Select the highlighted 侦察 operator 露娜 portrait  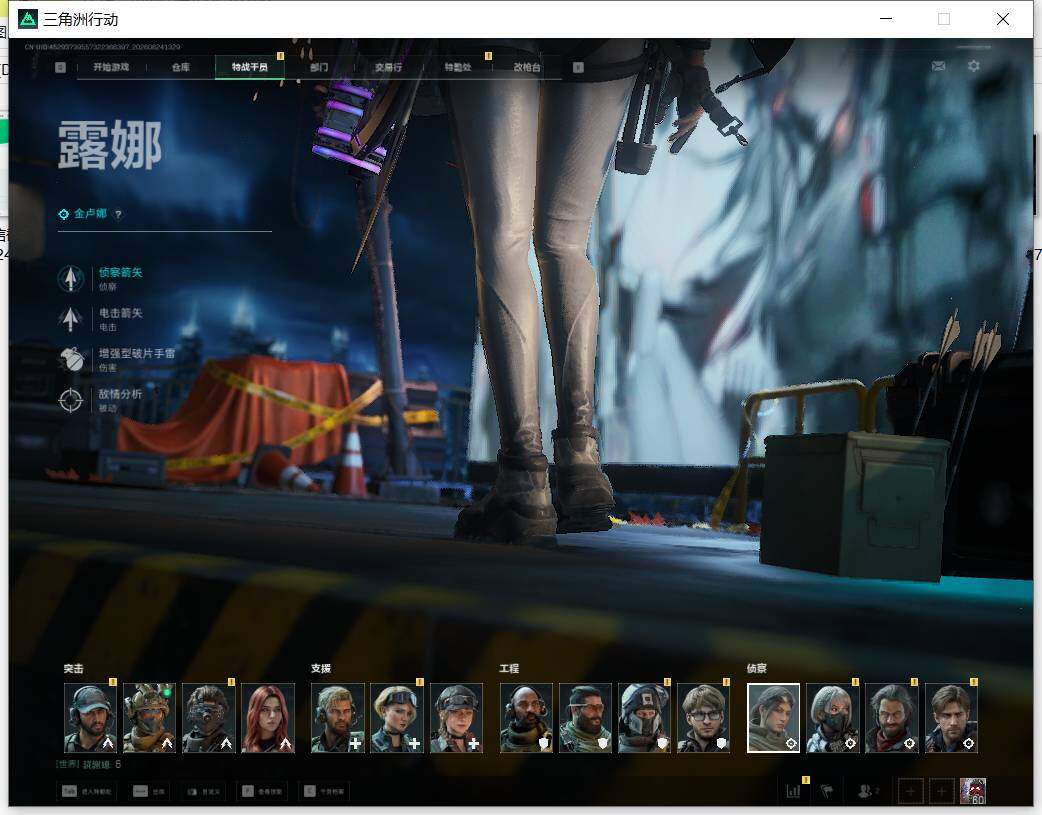[774, 718]
